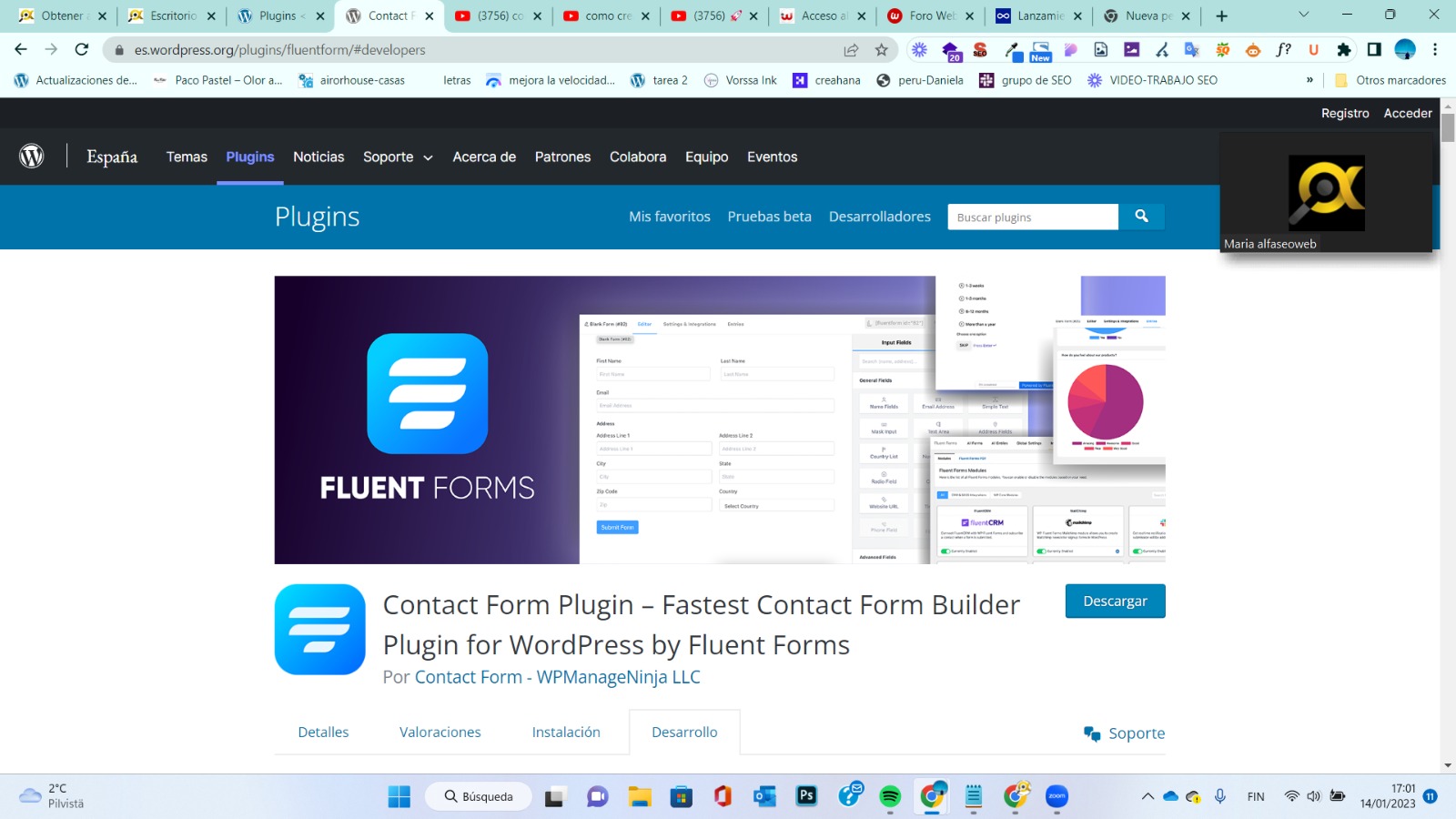
Task: Click the Registro link
Action: pos(1345,113)
